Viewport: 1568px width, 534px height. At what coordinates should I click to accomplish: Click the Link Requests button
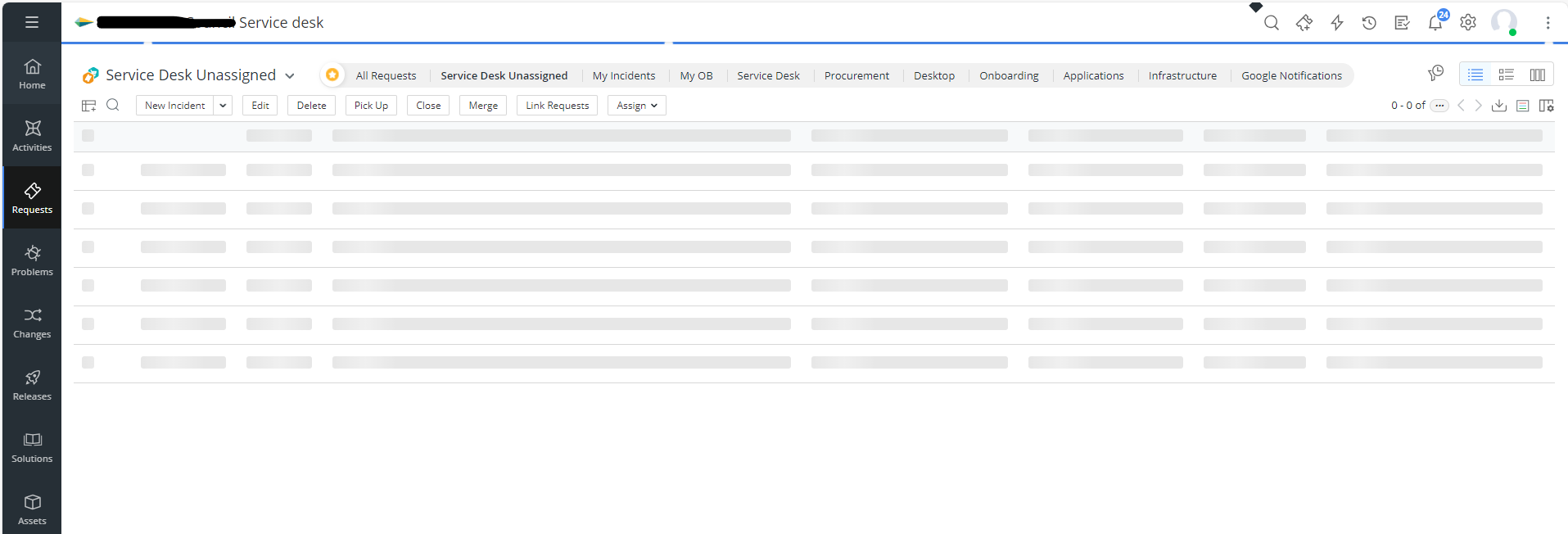point(557,106)
